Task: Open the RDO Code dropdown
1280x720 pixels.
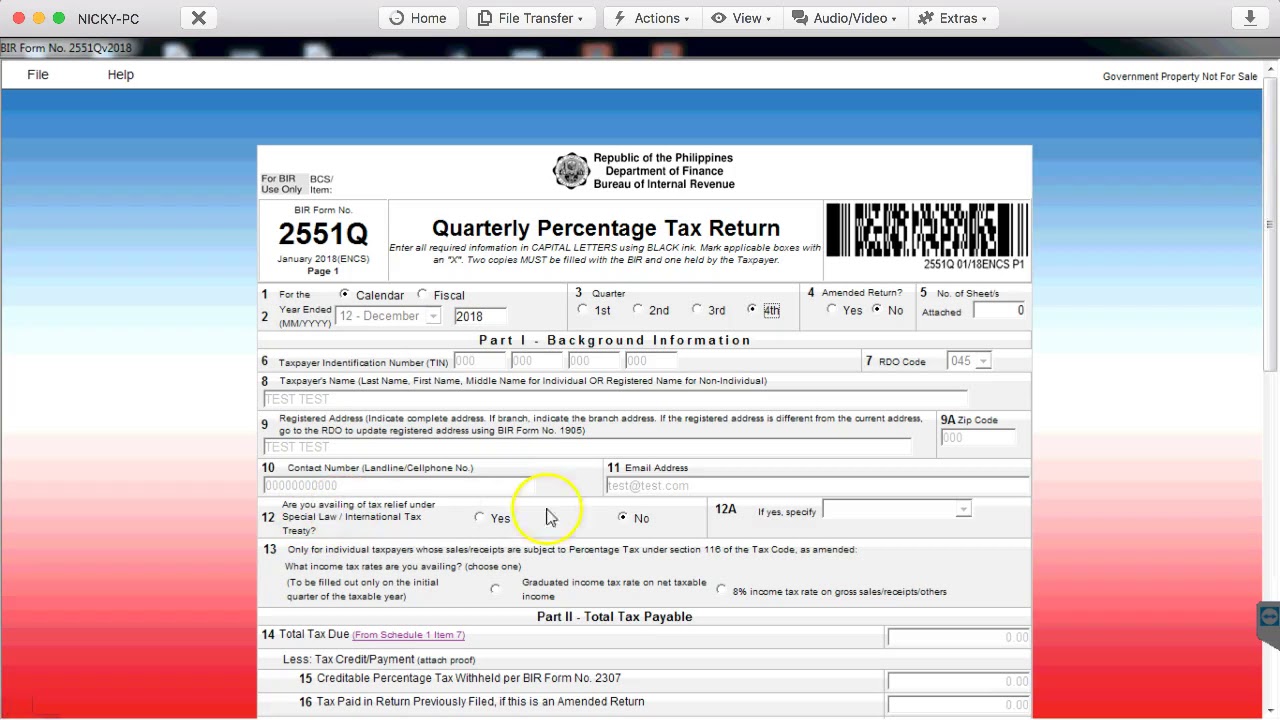Action: [x=969, y=361]
